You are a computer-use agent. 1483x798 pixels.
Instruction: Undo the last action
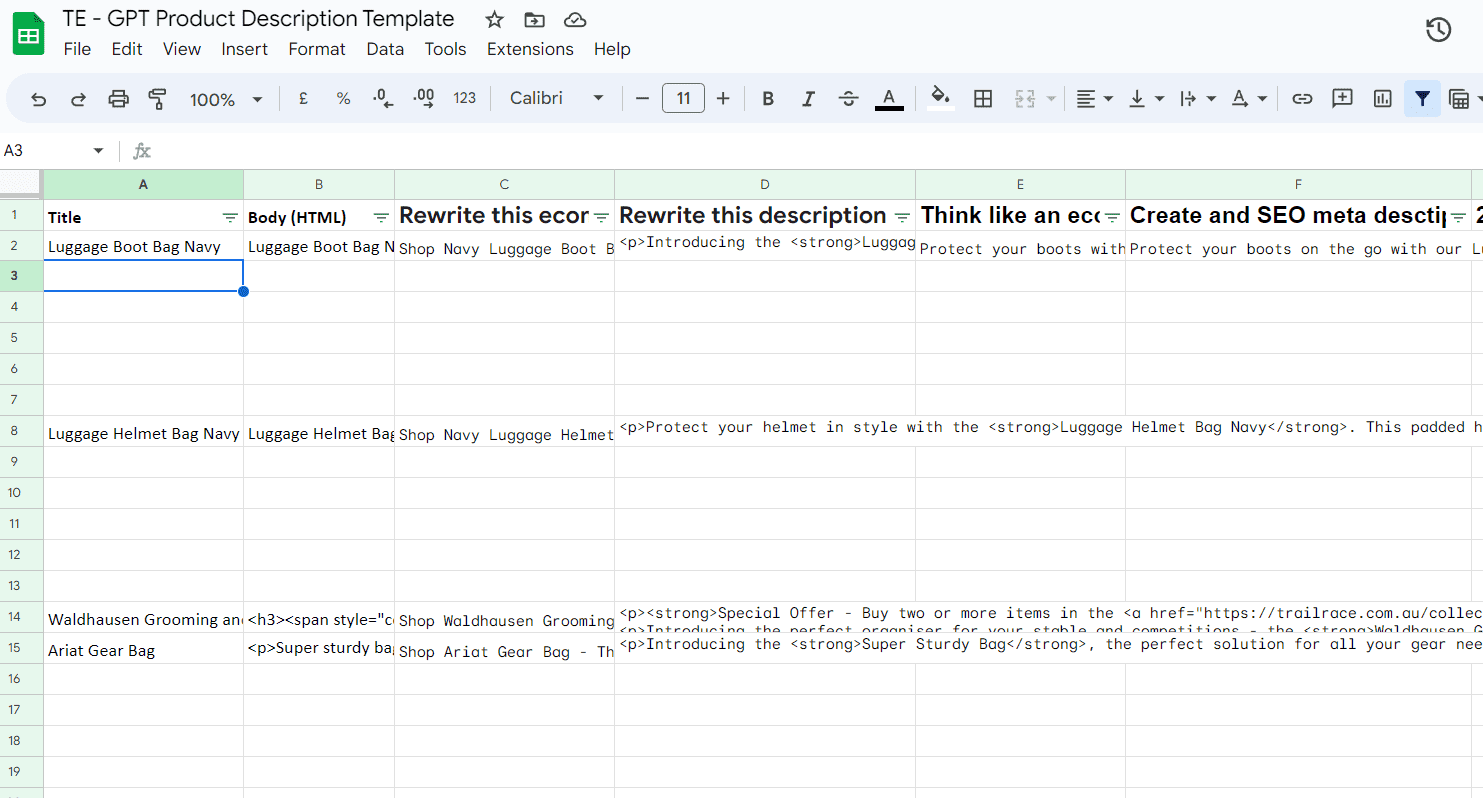click(39, 98)
